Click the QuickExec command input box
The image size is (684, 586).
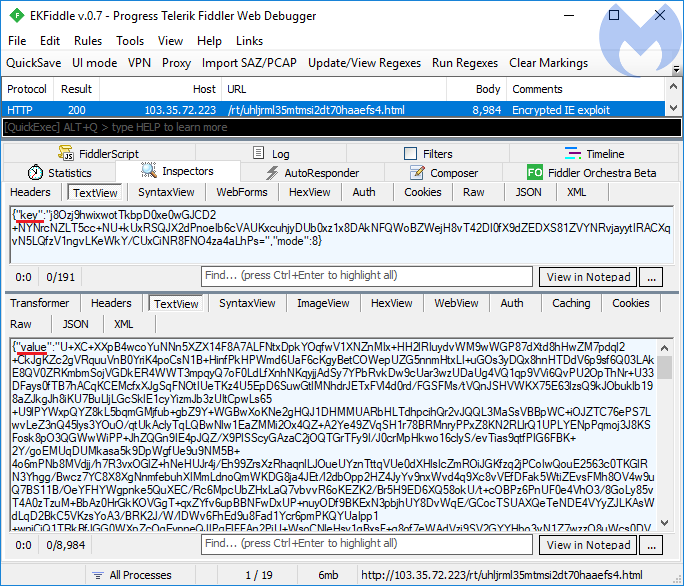[340, 127]
